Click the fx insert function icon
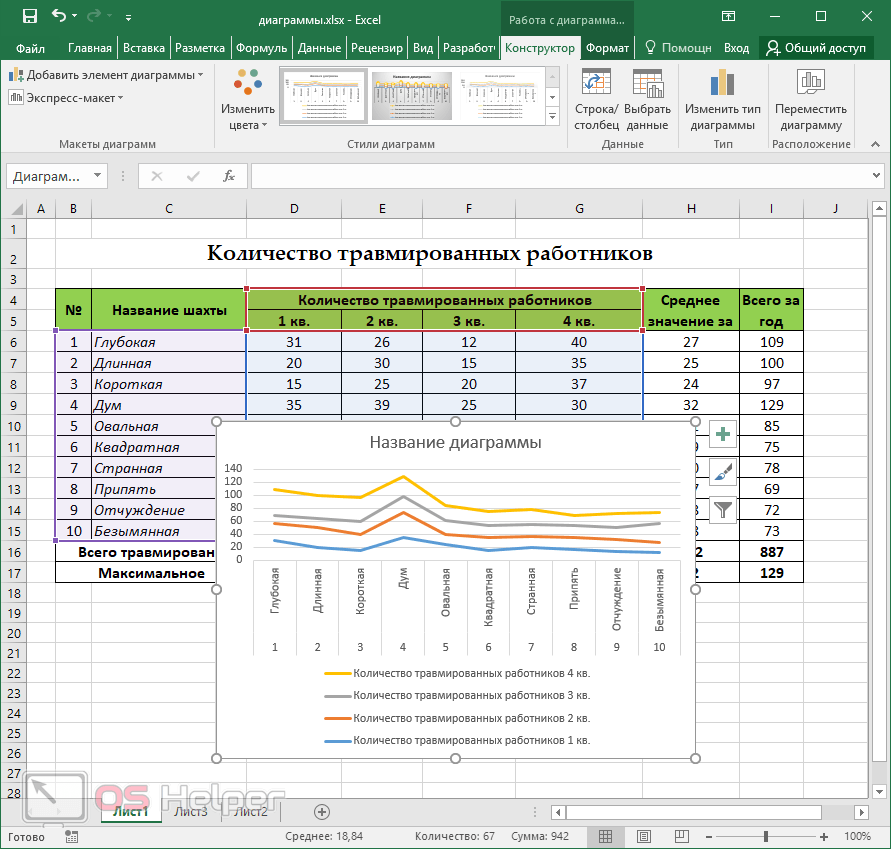This screenshot has width=891, height=849. click(x=228, y=176)
